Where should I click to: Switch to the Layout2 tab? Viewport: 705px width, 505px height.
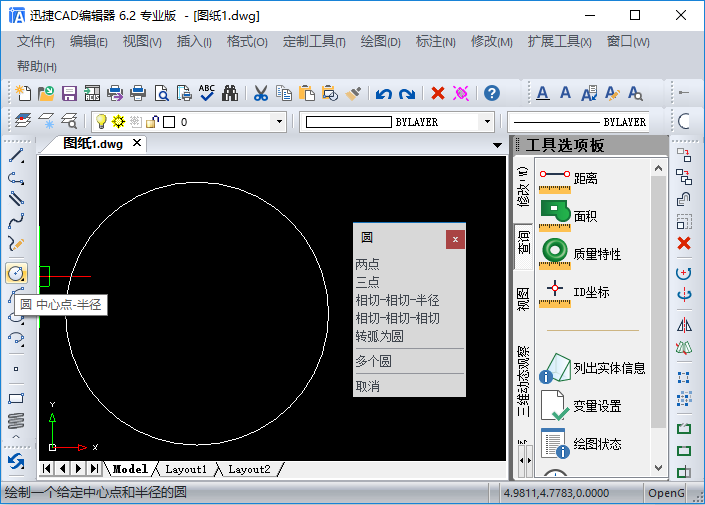tap(249, 469)
